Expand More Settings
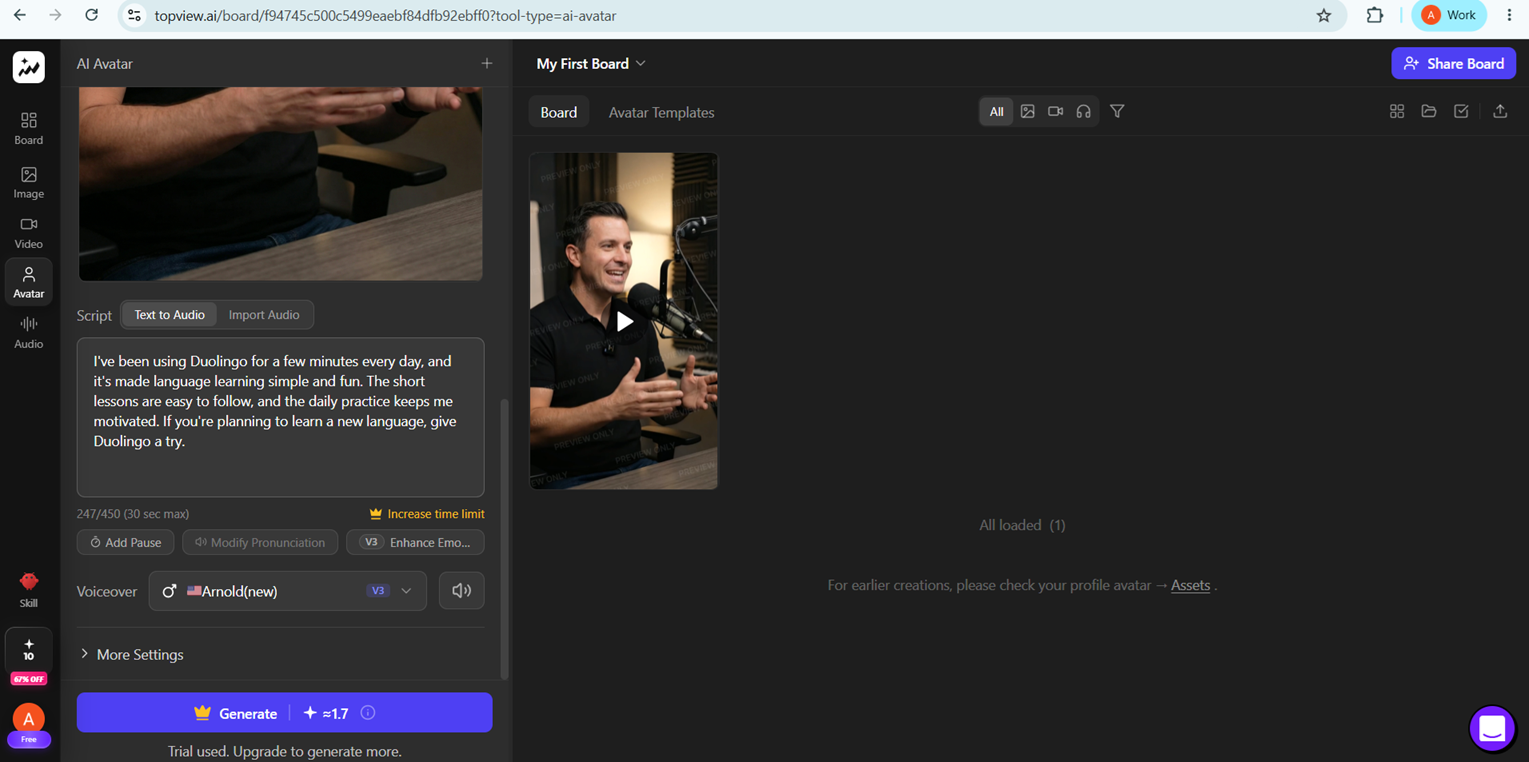Image resolution: width=1529 pixels, height=762 pixels. coord(131,654)
